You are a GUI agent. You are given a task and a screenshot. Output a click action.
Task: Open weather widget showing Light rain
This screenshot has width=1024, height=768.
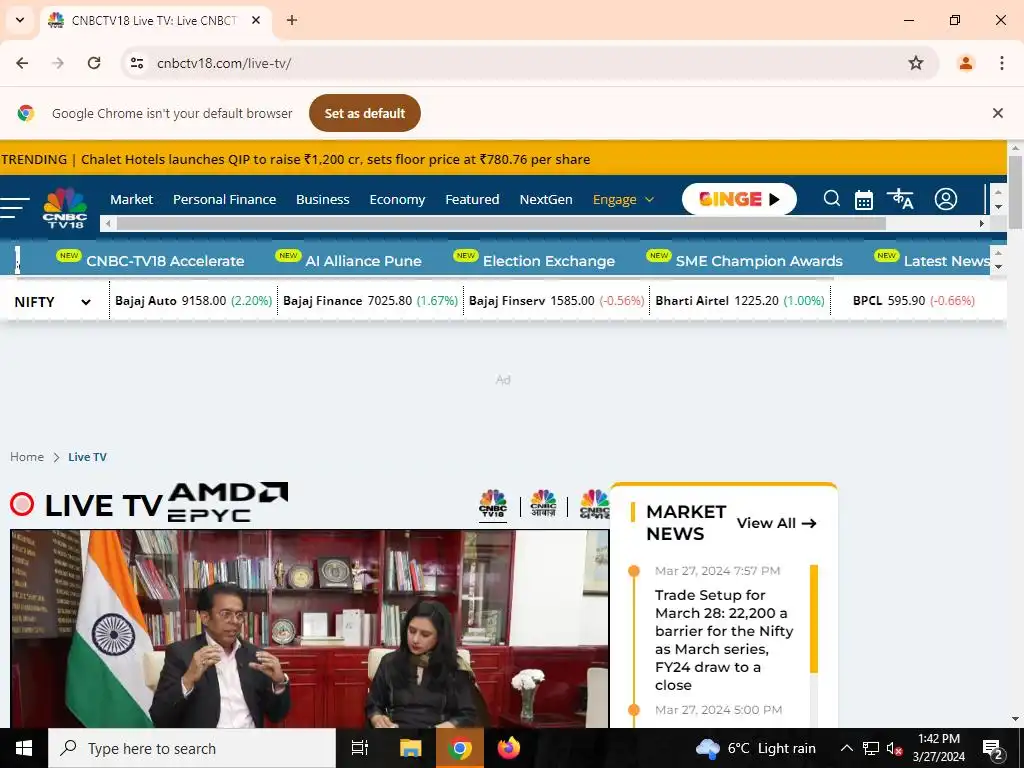756,748
